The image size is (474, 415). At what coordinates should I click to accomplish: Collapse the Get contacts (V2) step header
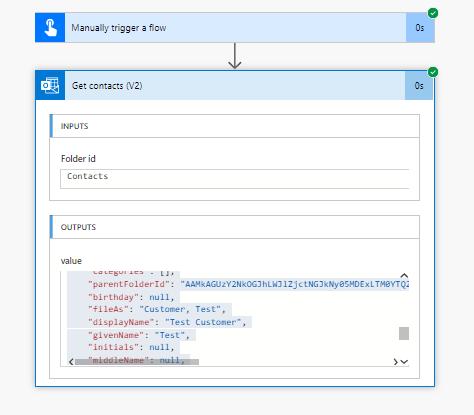click(x=235, y=86)
